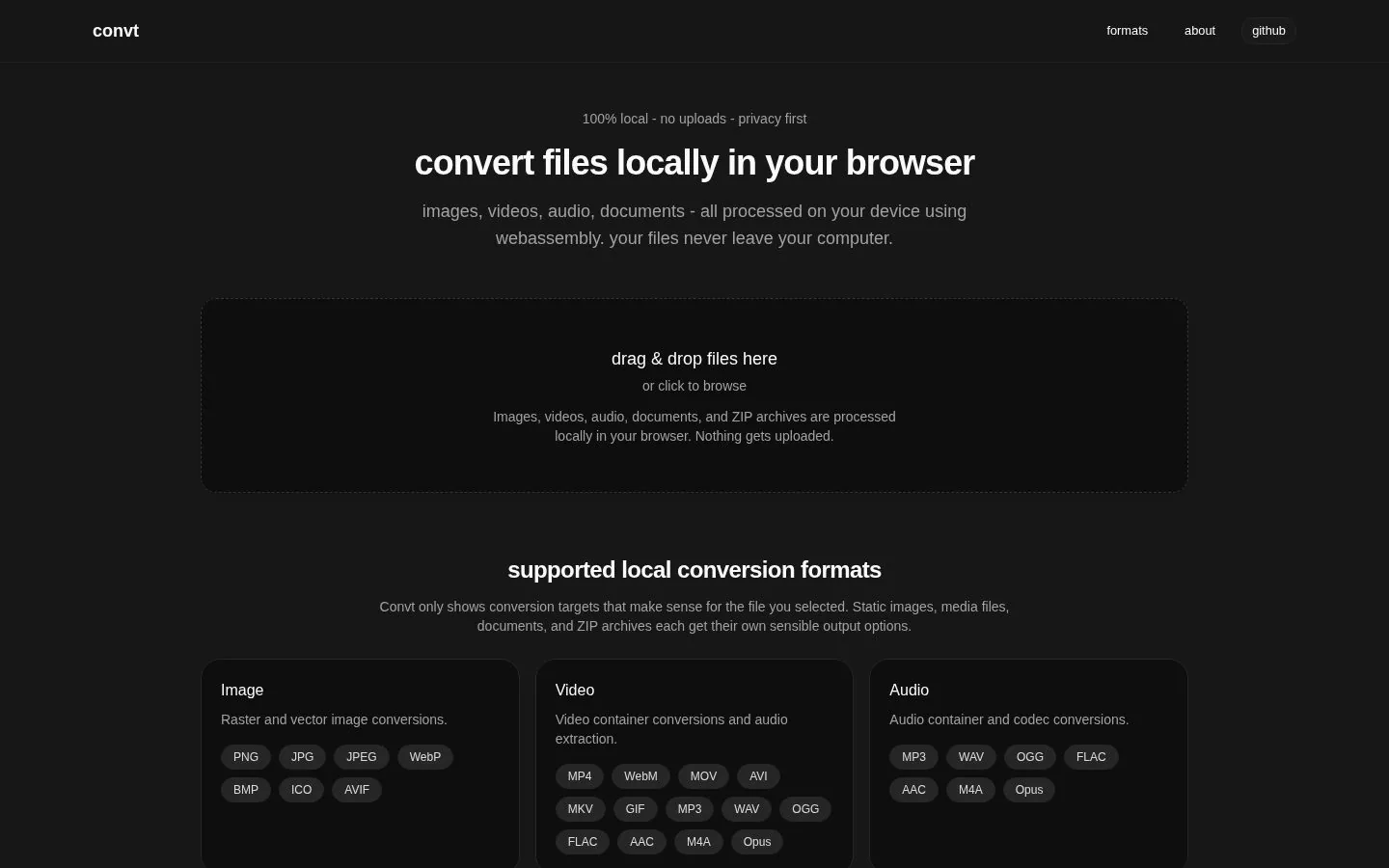Screen dimensions: 1389x868
Task: Click the WAV chip in Video card
Action: coord(747,809)
